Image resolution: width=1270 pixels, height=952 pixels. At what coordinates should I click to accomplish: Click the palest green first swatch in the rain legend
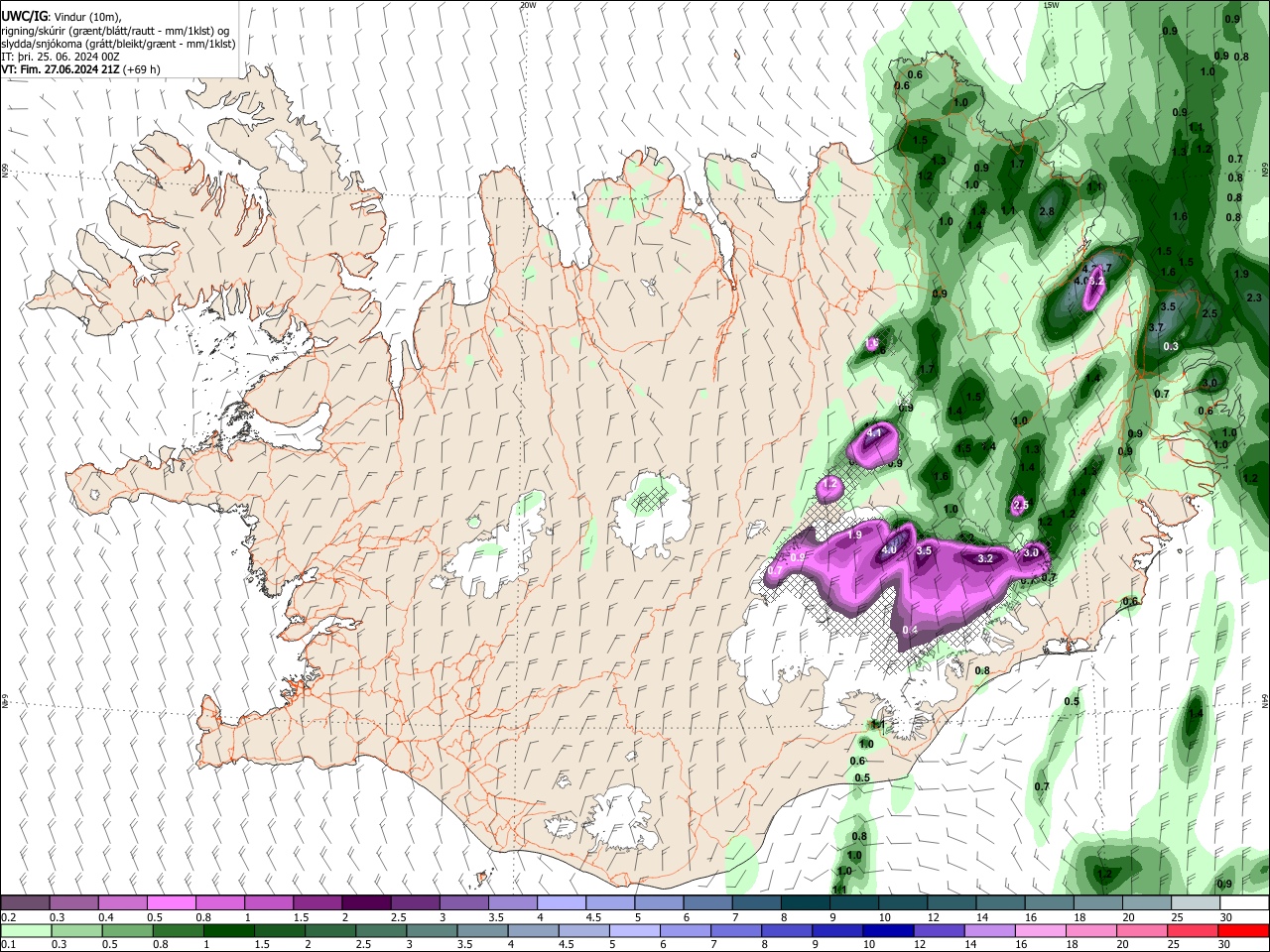[x=25, y=930]
